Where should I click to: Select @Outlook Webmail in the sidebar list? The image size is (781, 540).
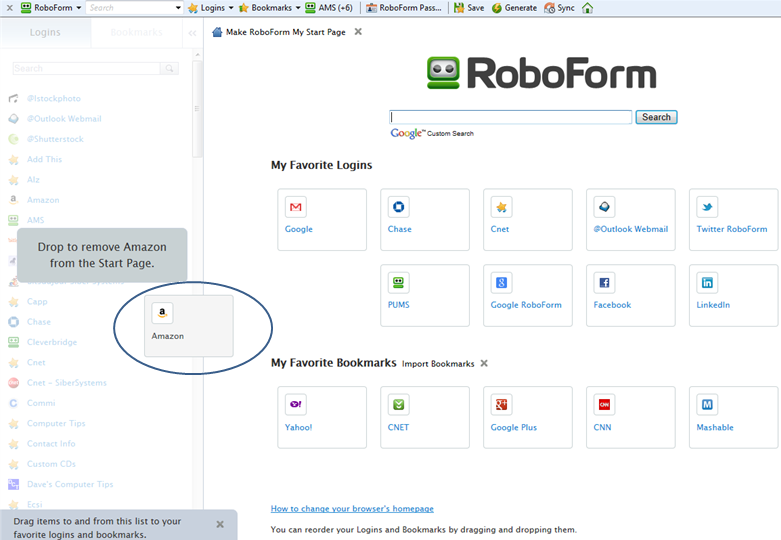(x=64, y=119)
